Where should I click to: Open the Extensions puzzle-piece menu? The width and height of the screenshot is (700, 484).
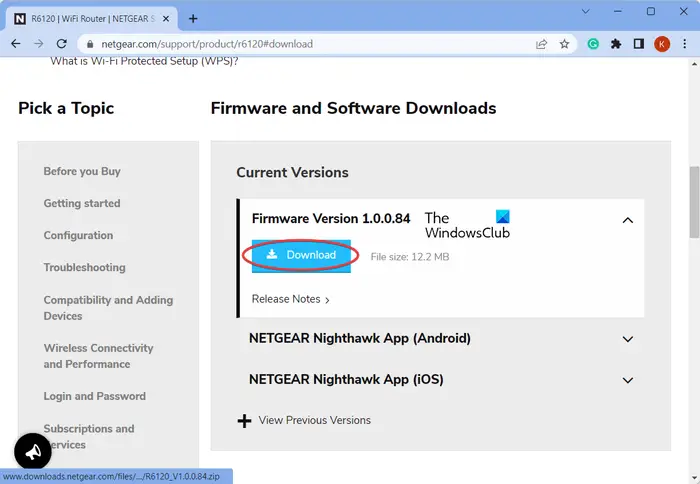coord(616,44)
